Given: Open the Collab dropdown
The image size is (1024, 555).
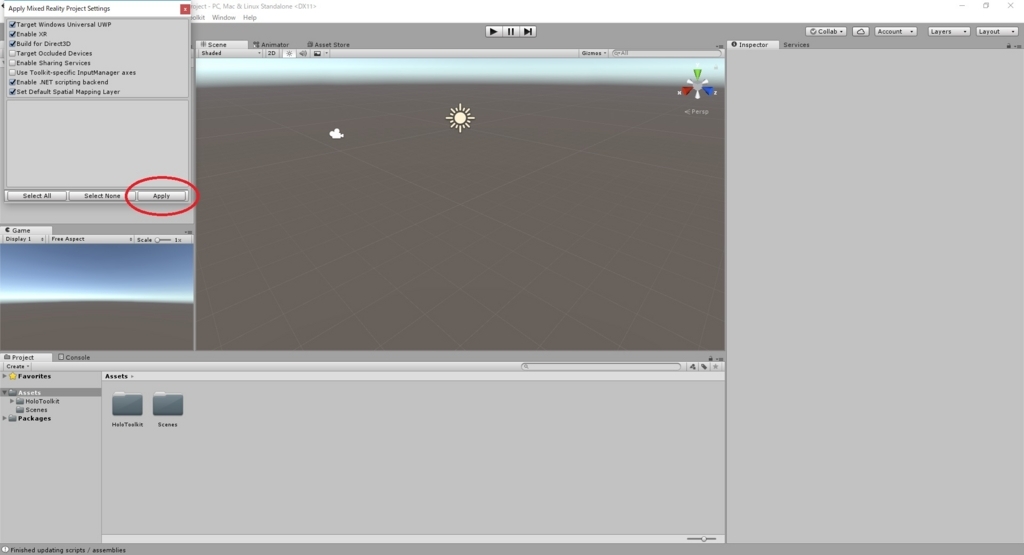Looking at the screenshot, I should pyautogui.click(x=826, y=31).
